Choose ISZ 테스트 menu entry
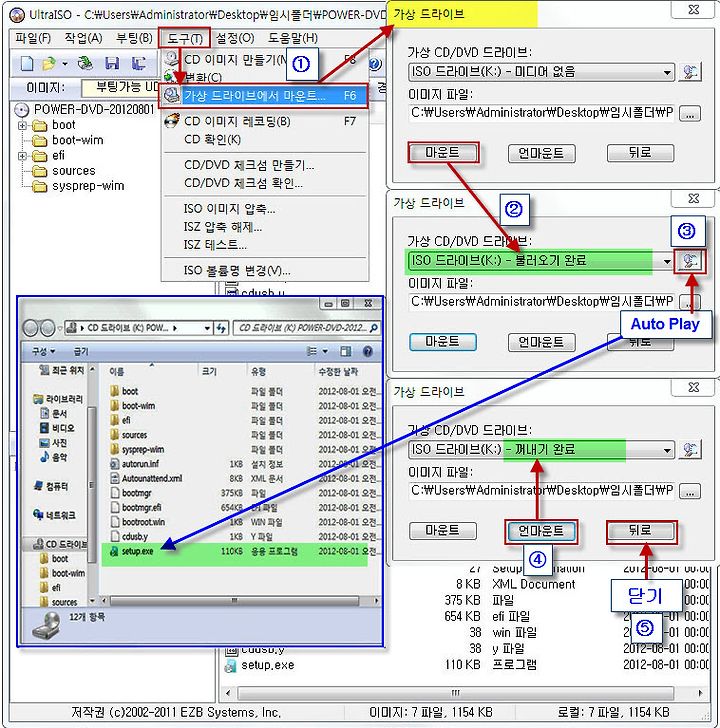720x728 pixels. [264, 245]
